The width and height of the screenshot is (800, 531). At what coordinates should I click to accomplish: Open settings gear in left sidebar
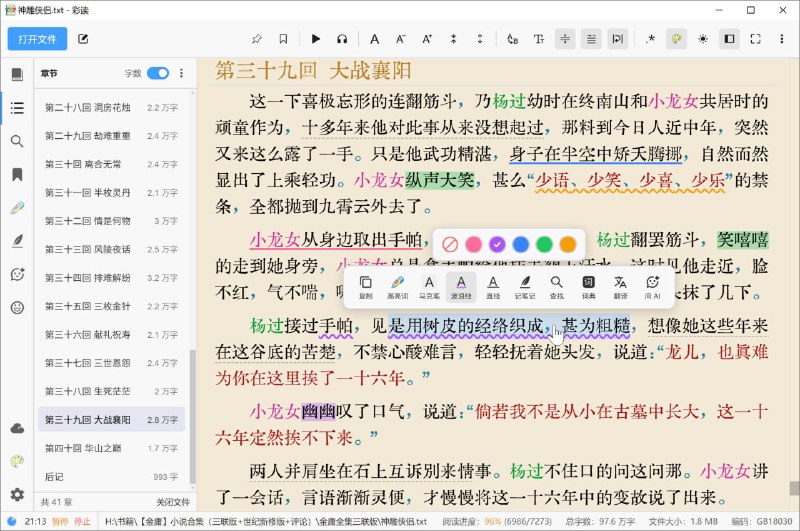[x=17, y=495]
